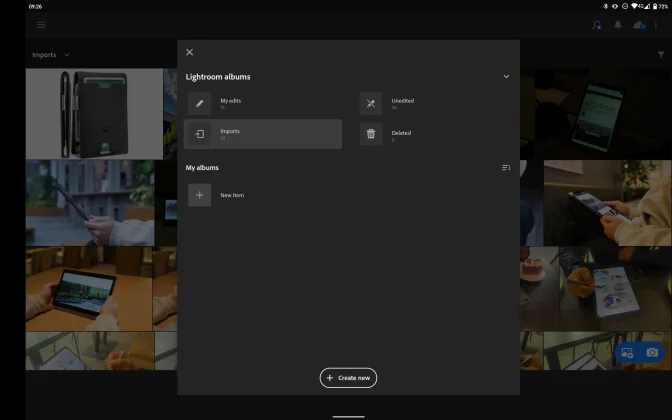
Task: Click the Lightroom albums heading
Action: [x=218, y=77]
